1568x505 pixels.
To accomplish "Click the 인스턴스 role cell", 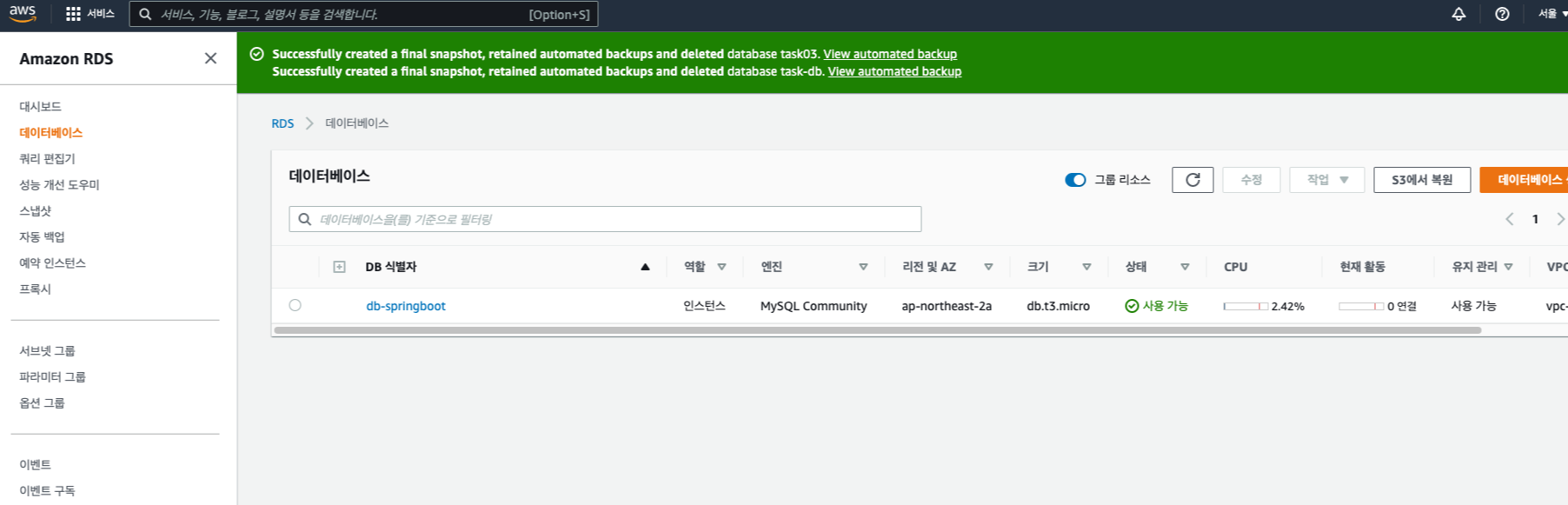I will coord(704,306).
